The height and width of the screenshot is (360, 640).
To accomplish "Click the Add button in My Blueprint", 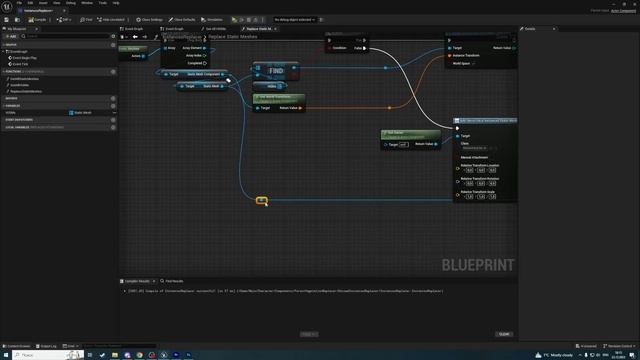I will point(11,36).
